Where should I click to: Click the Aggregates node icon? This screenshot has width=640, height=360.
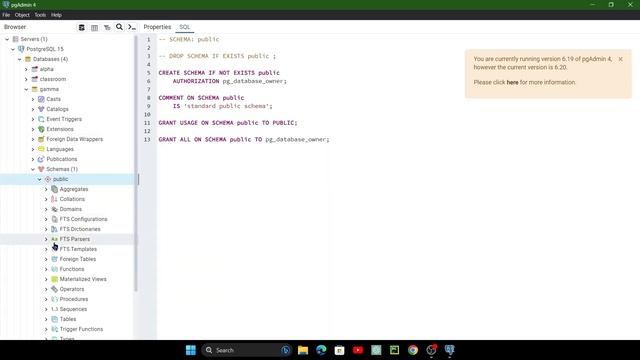click(x=55, y=189)
